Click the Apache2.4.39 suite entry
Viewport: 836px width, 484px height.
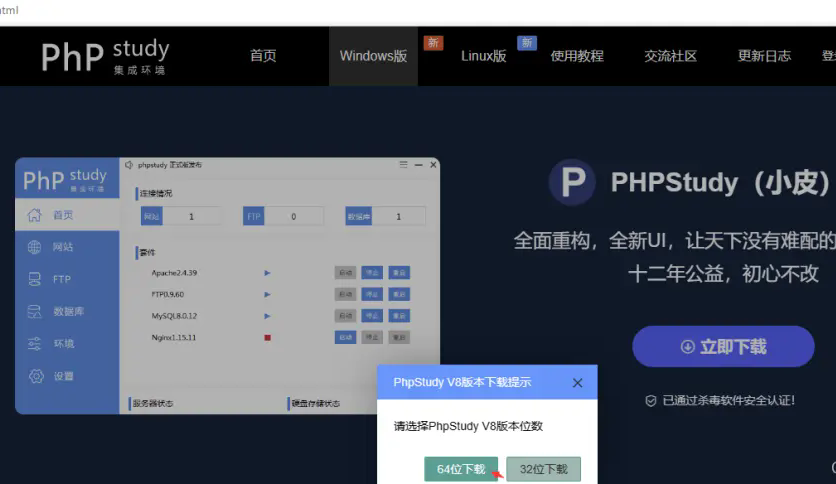[174, 273]
